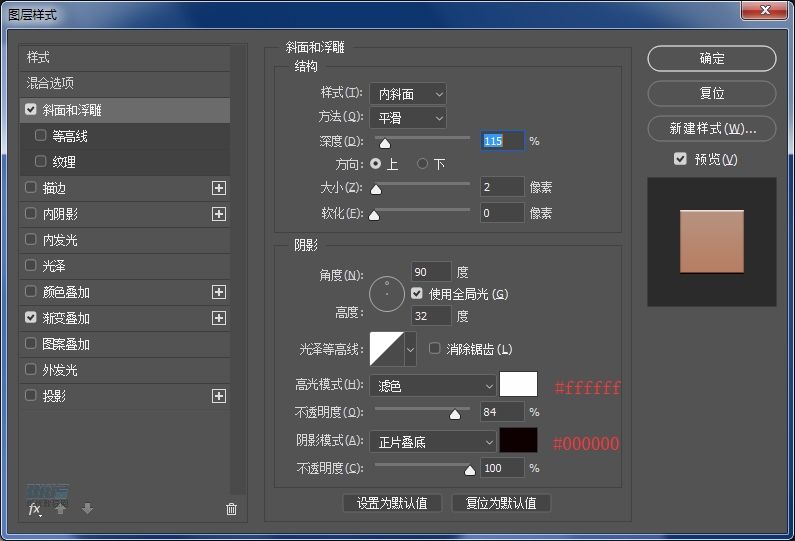Click the angle and altitude dial
Screen dimensions: 795x541
[x=387, y=294]
